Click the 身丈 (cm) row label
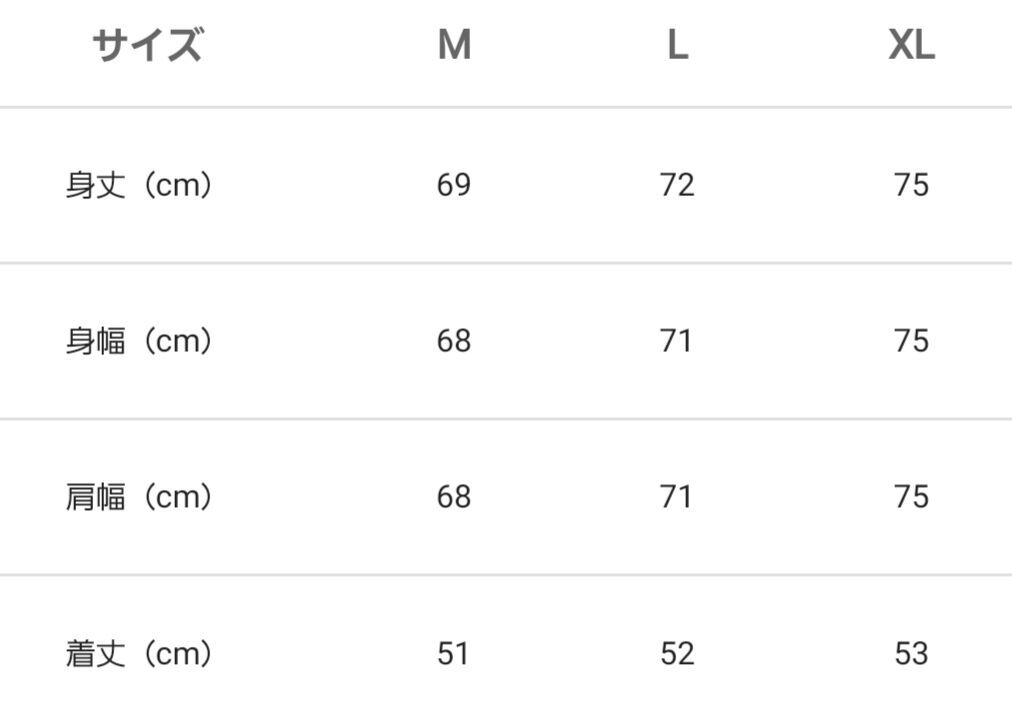The width and height of the screenshot is (1012, 703). click(x=139, y=186)
